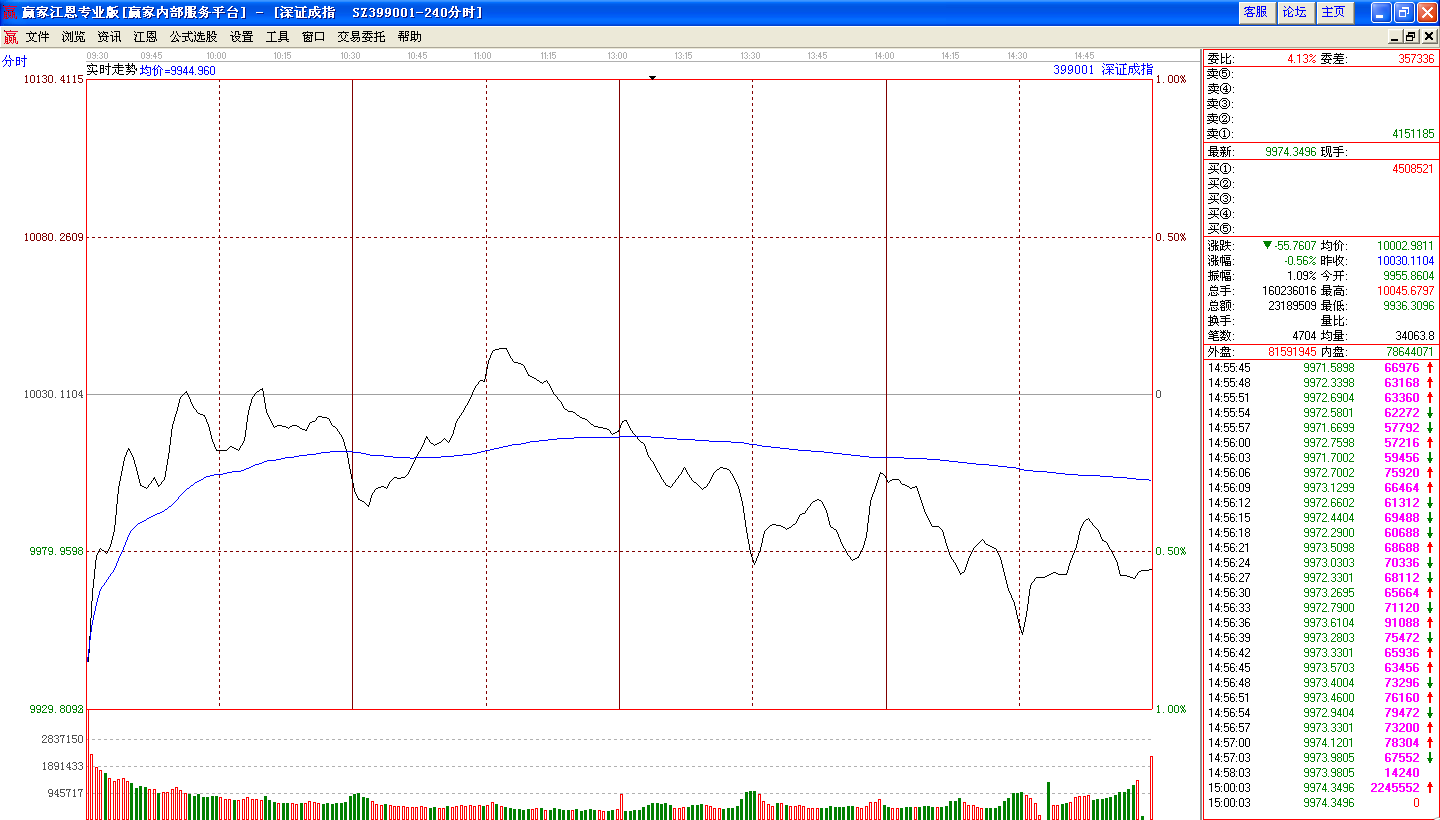Click the 客服 button
Viewport: 1440px width, 820px height.
(x=1255, y=12)
